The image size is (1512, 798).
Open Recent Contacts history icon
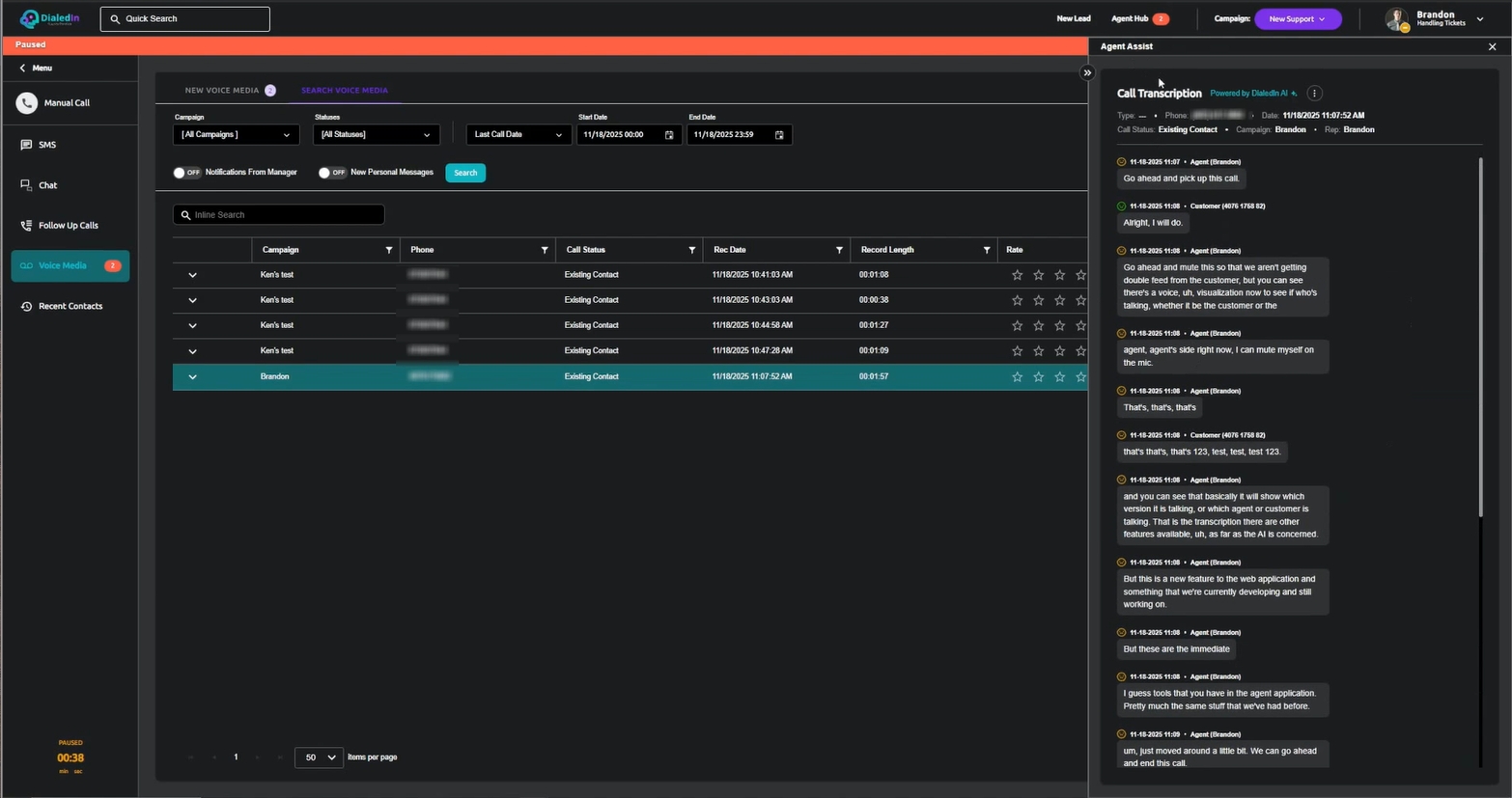point(26,307)
